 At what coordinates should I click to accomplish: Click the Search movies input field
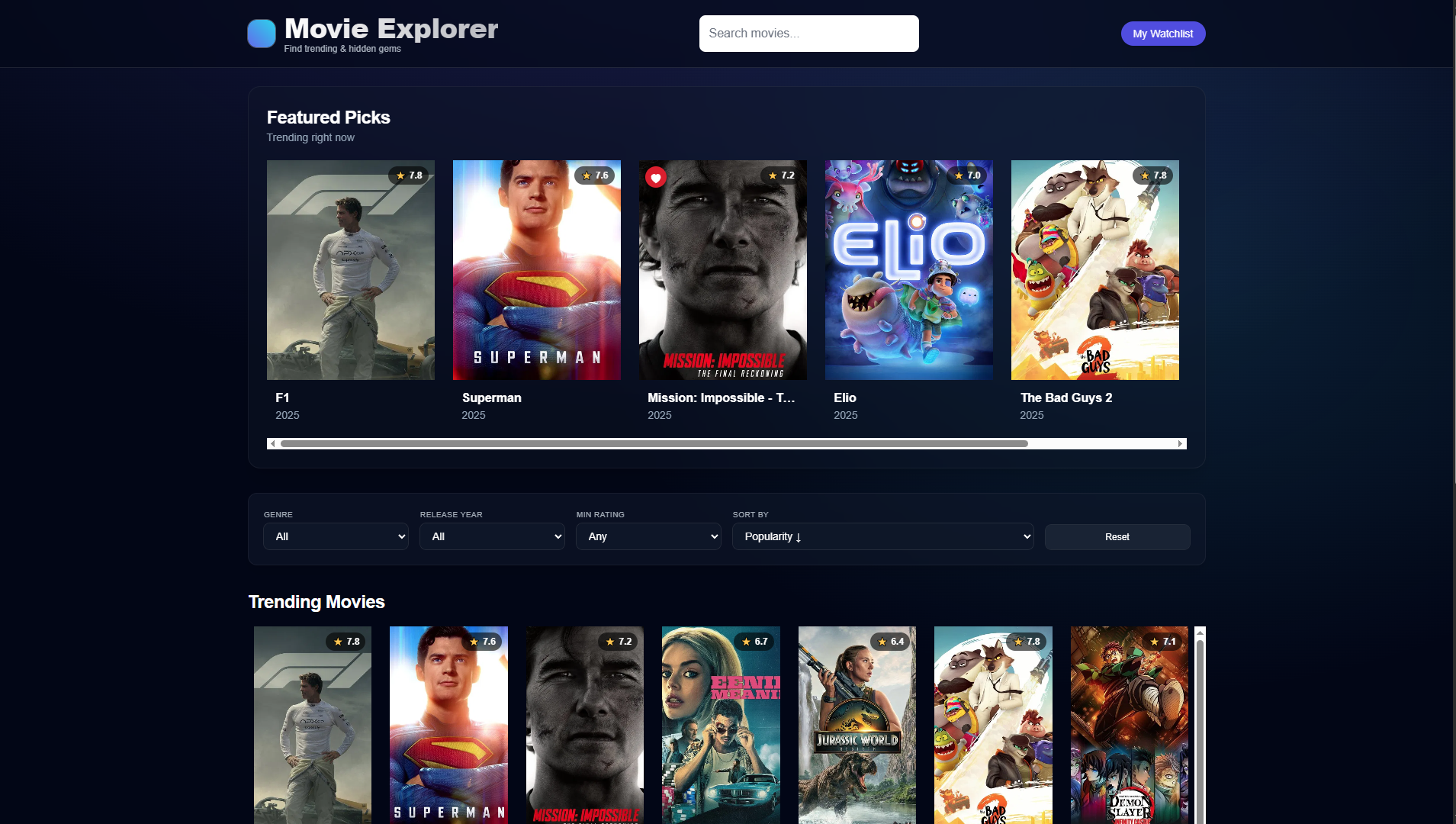point(809,34)
